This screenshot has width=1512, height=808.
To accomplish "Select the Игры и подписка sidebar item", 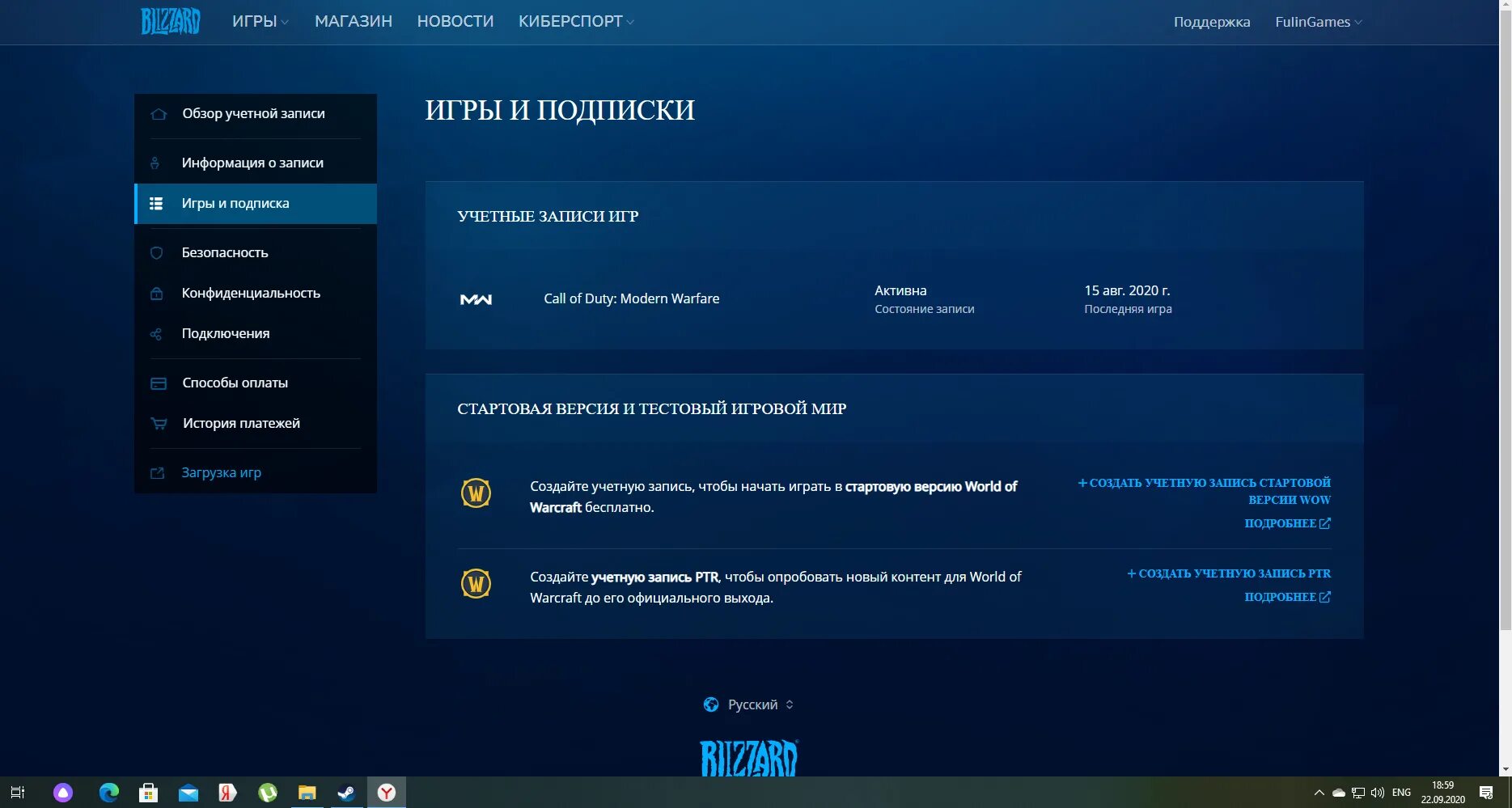I will [256, 204].
